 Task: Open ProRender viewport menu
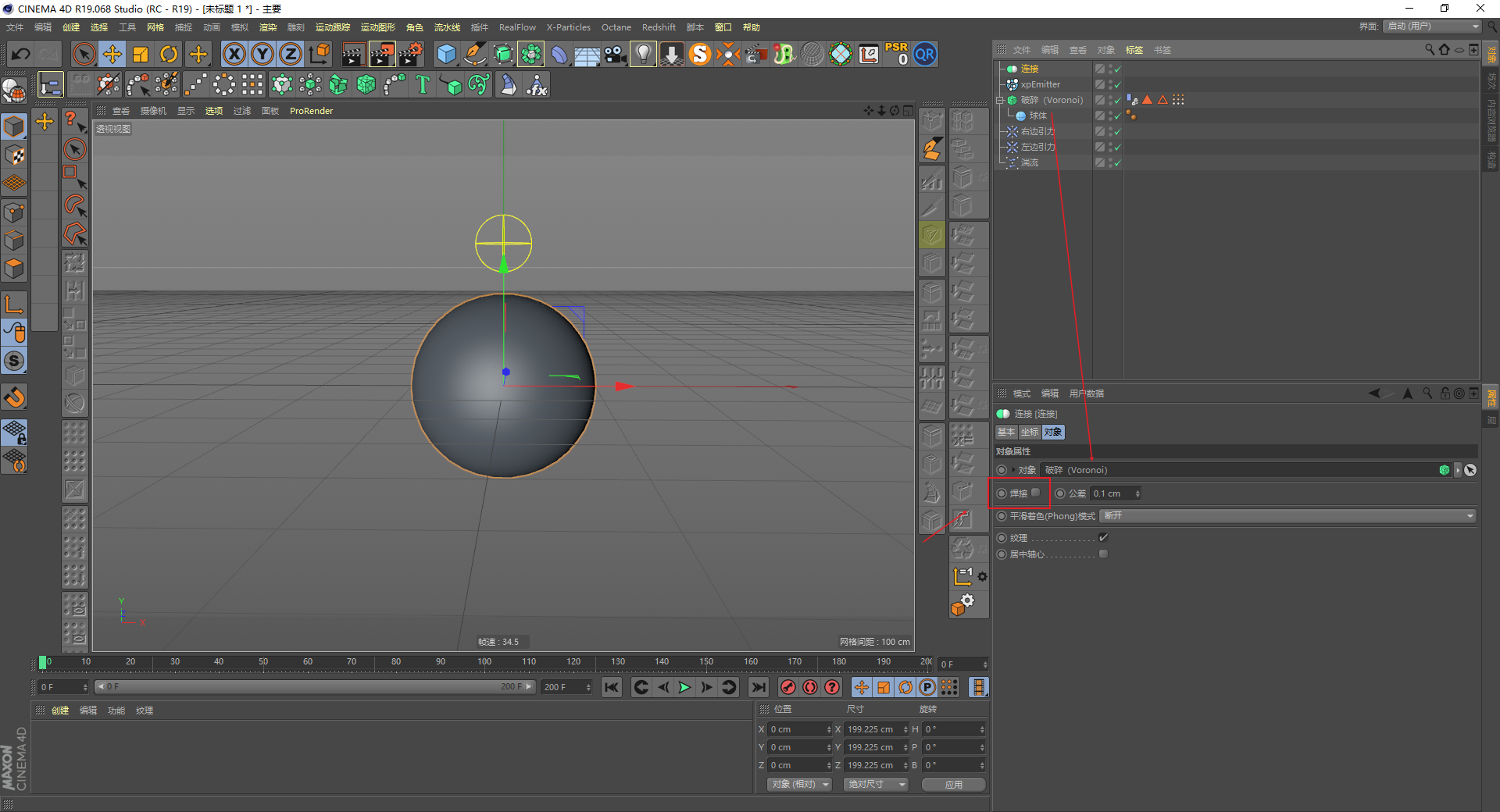311,111
